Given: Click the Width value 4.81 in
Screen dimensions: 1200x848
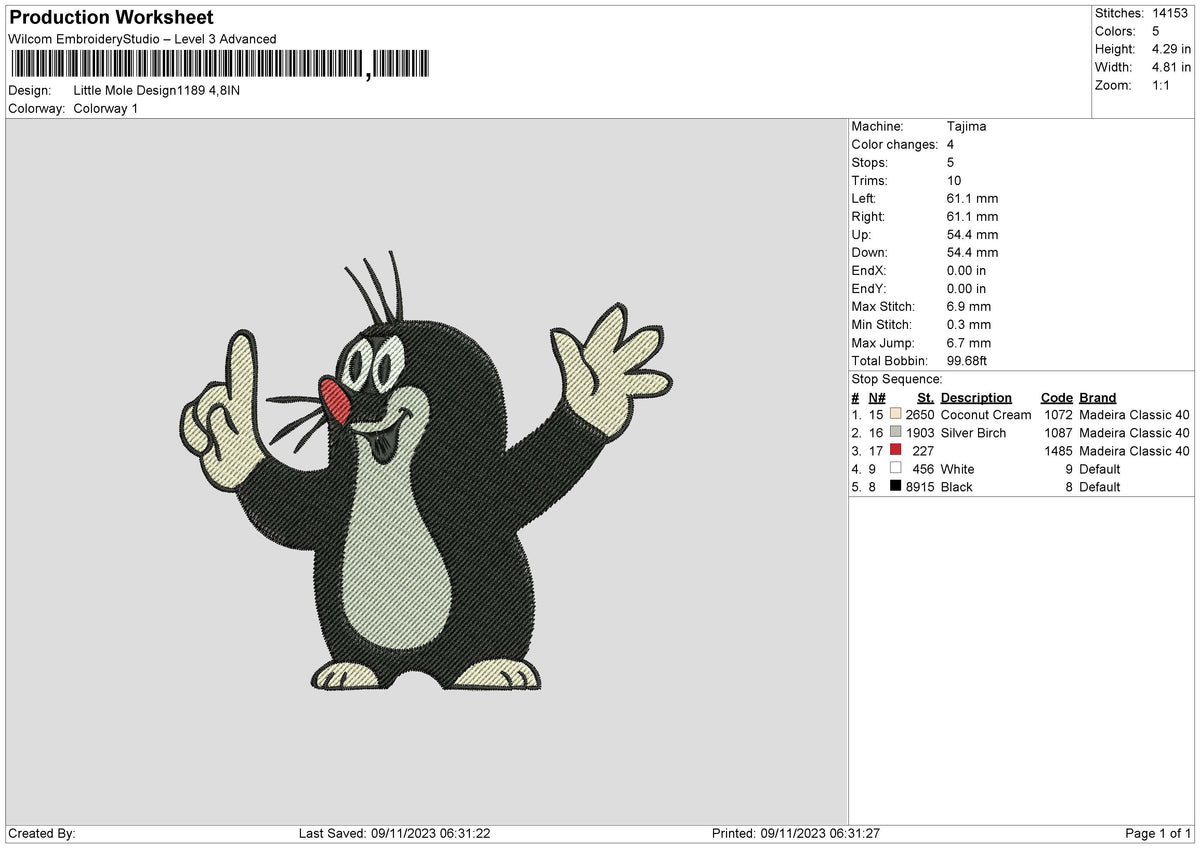Looking at the screenshot, I should 1171,67.
